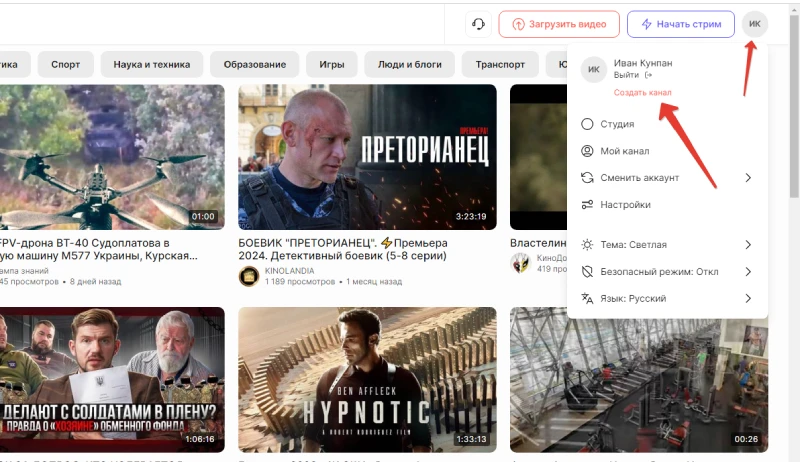Screen dimensions: 800x462
Task: Open the Ben Affleck Hypnotic thumbnail
Action: tap(367, 380)
